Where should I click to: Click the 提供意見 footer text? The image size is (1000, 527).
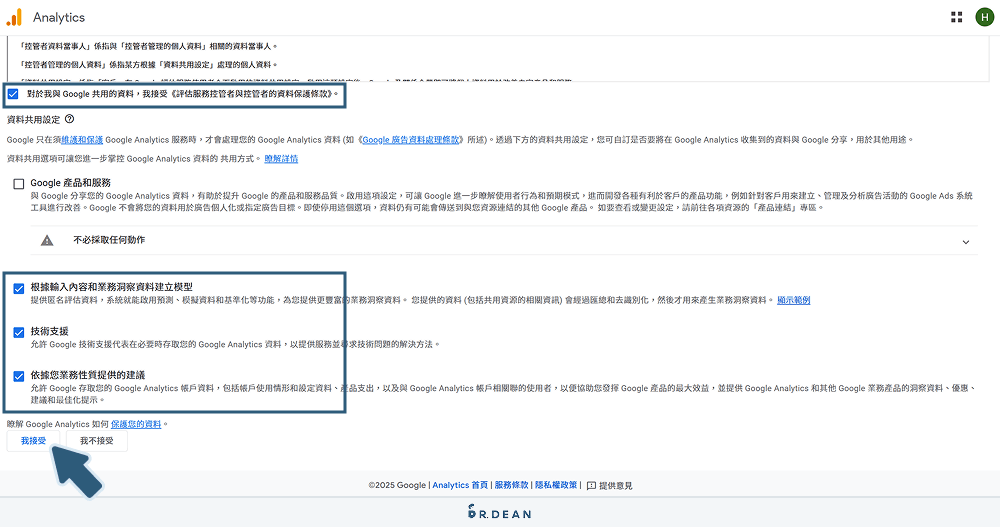(x=615, y=486)
